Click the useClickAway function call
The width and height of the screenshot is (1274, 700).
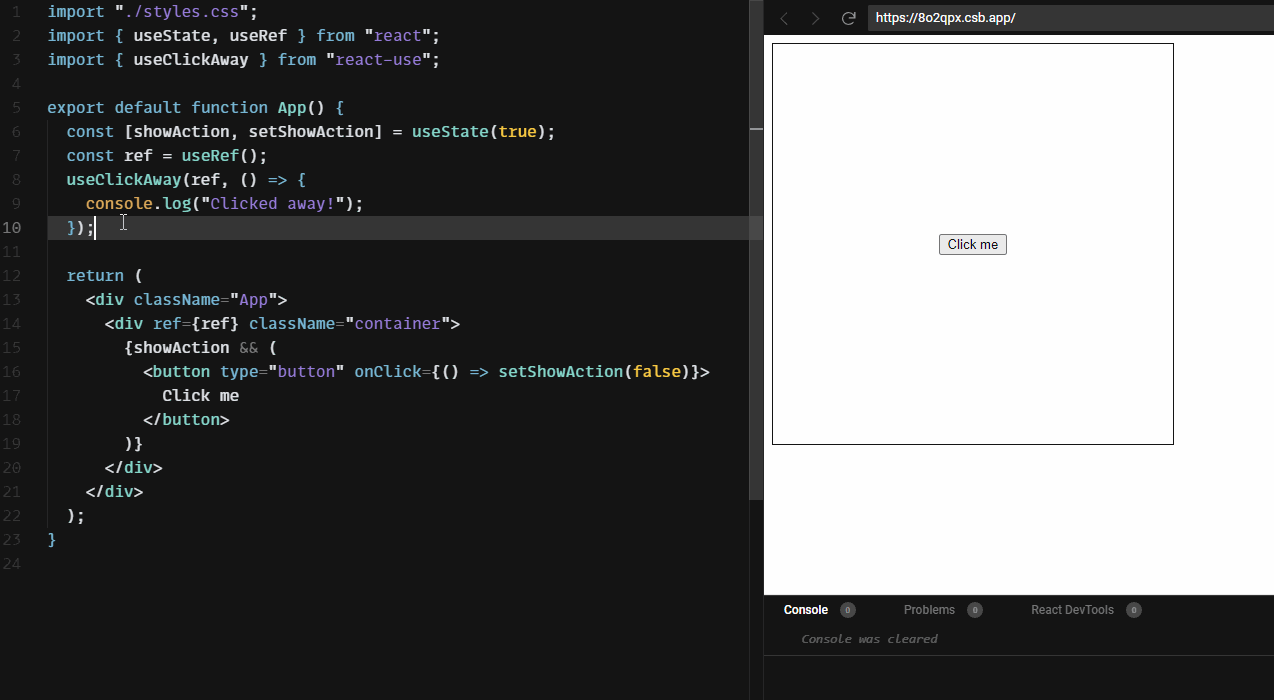click(x=123, y=179)
